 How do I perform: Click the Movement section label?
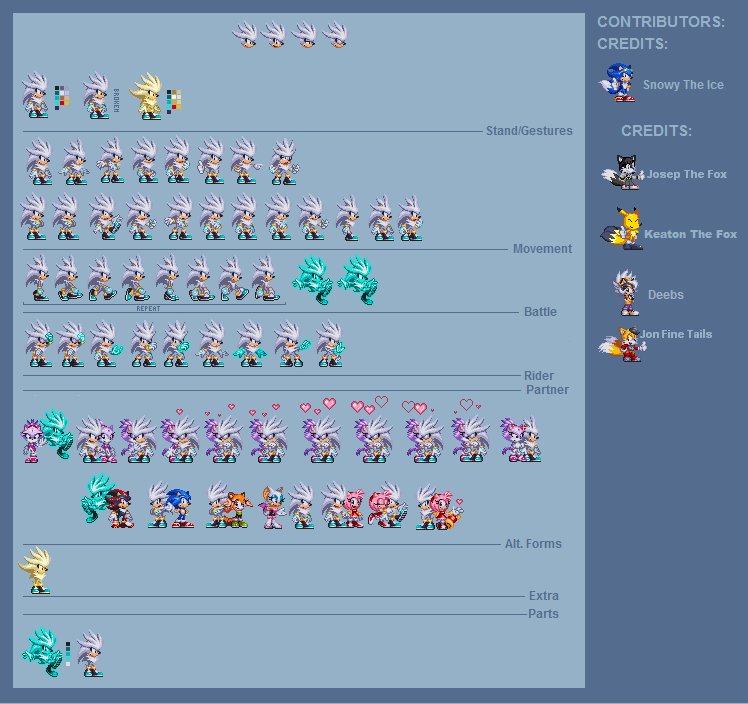542,248
